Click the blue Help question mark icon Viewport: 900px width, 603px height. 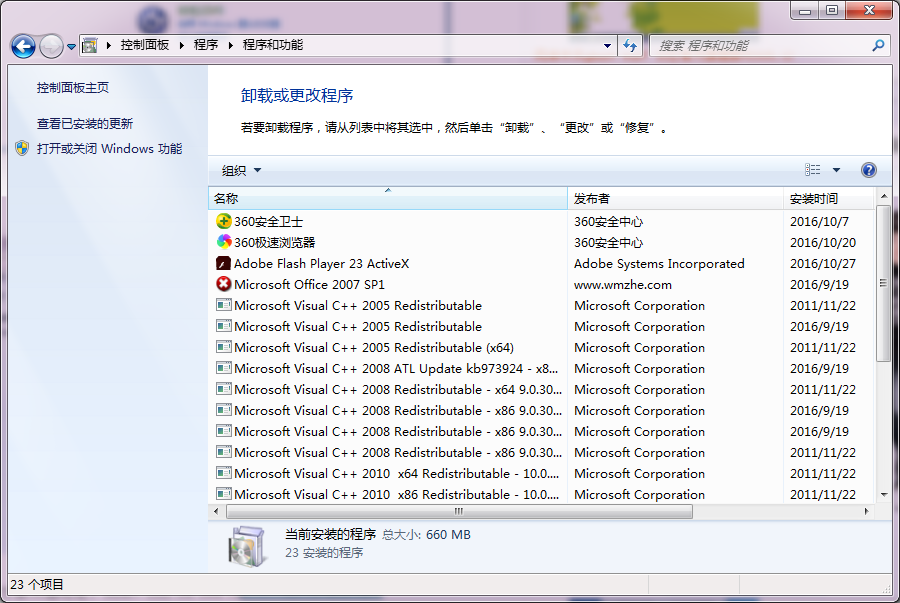[x=868, y=169]
